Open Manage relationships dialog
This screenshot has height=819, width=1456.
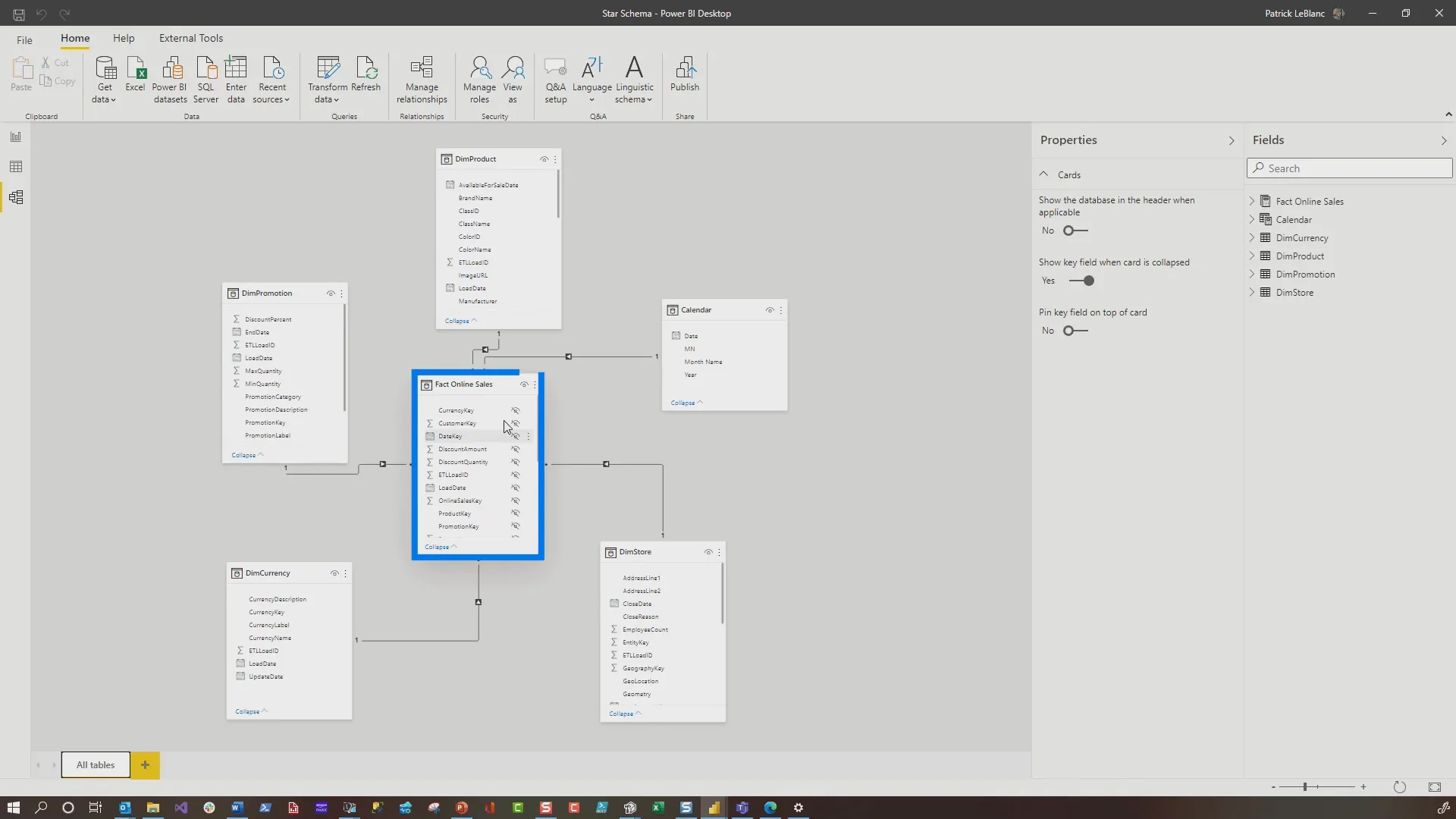click(422, 80)
